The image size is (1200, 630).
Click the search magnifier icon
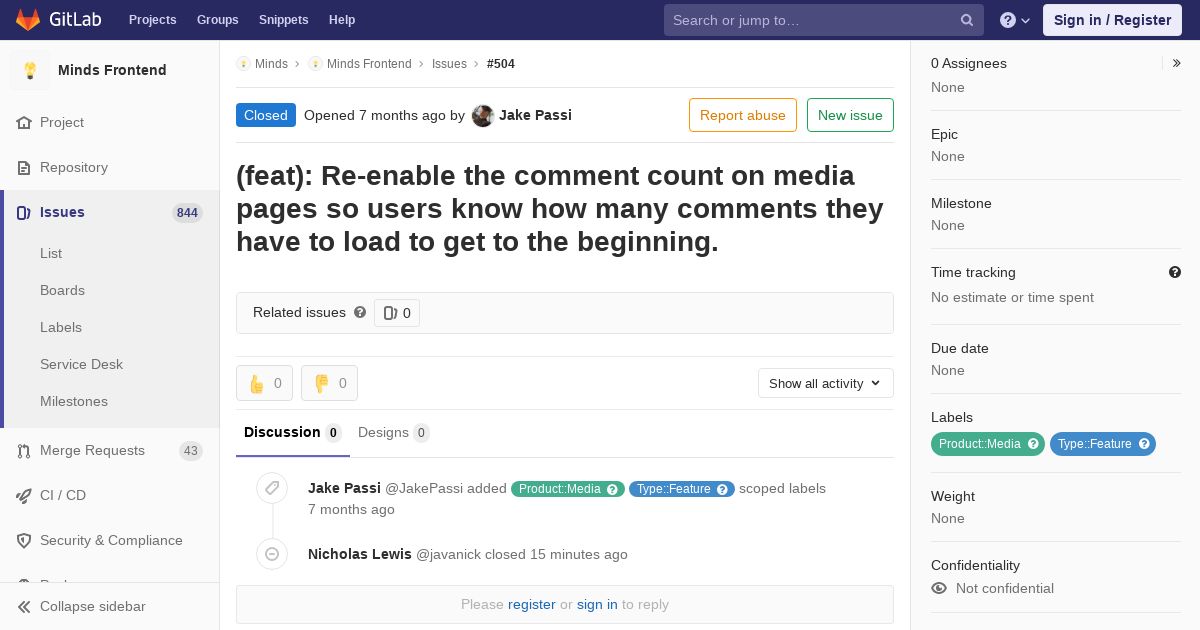pos(967,20)
